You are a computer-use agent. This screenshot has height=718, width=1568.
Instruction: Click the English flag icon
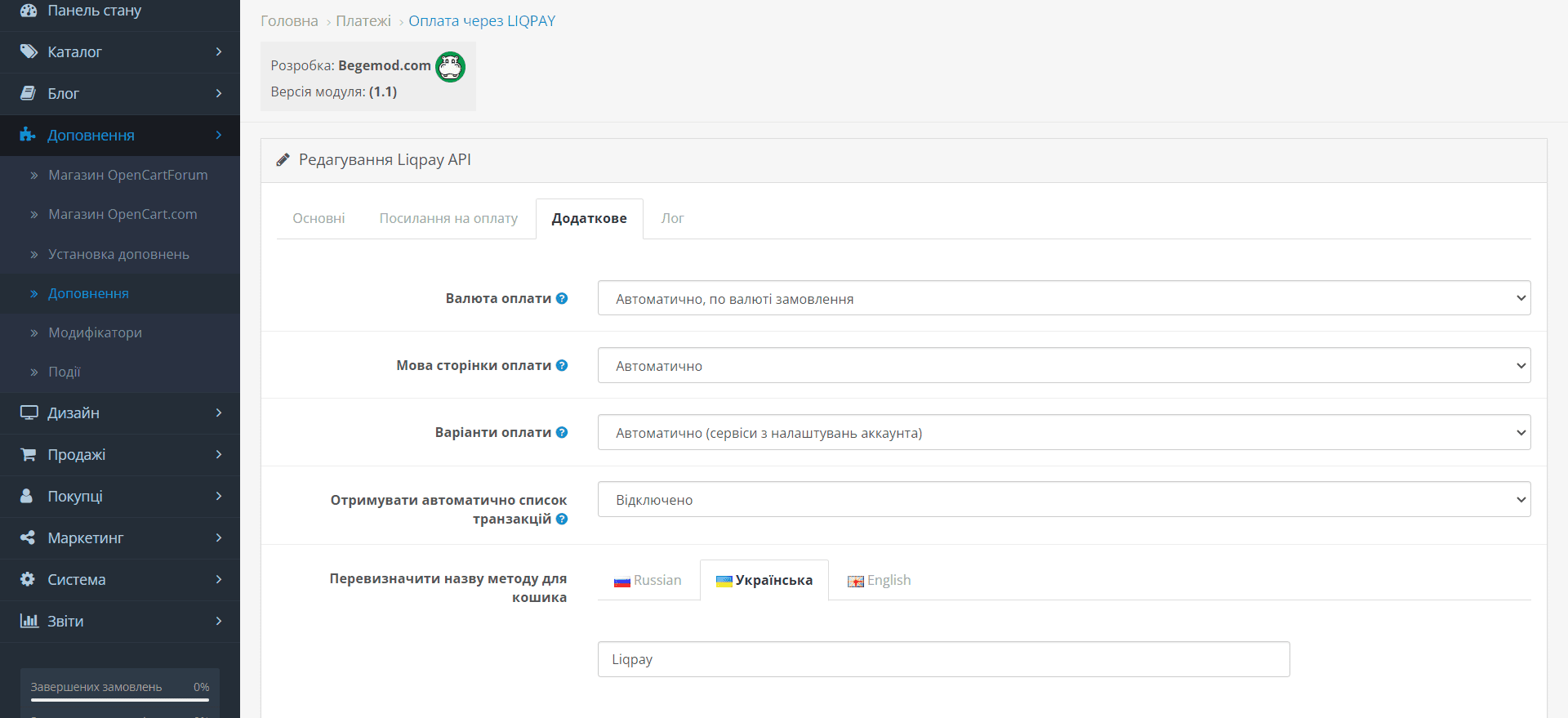point(856,582)
